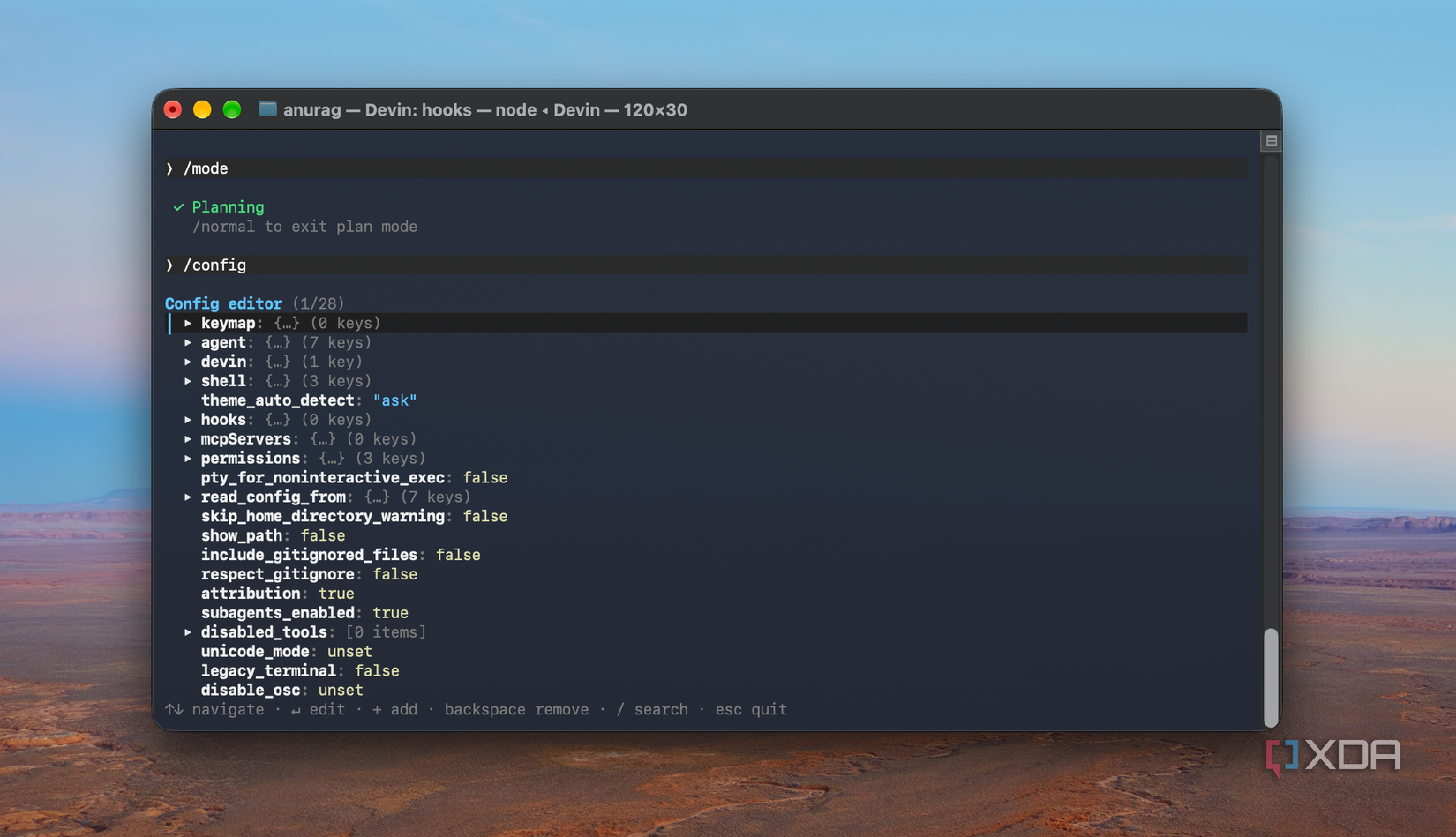The height and width of the screenshot is (837, 1456).
Task: Click the backspace remove hint in footer
Action: coord(516,710)
